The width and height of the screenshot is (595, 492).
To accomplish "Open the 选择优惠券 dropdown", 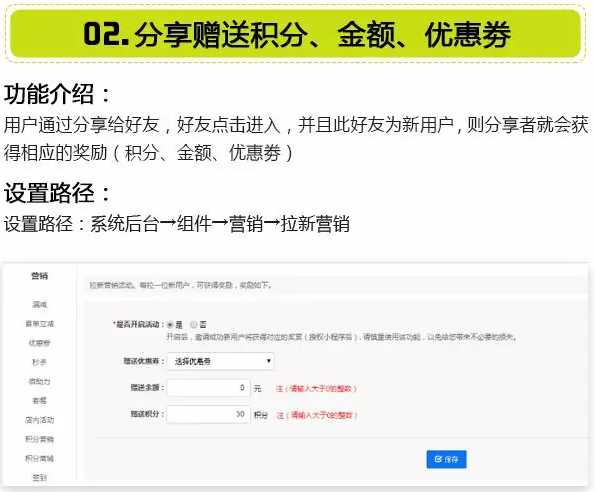I will pyautogui.click(x=220, y=362).
